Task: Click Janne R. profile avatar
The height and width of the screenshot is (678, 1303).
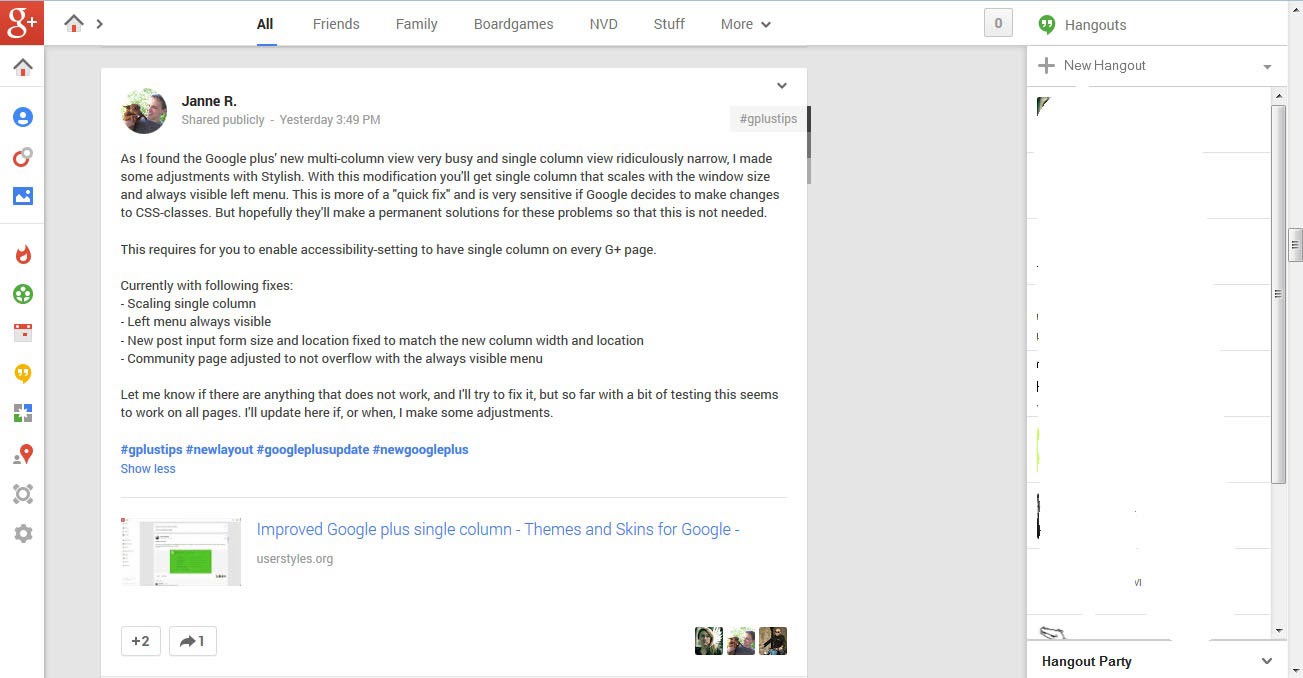Action: 144,110
